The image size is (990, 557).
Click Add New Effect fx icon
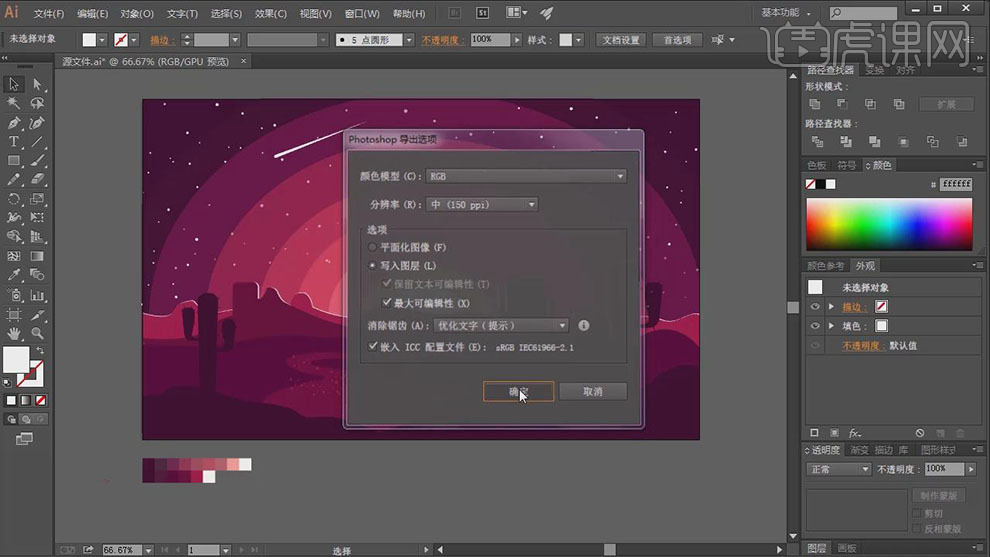click(854, 433)
